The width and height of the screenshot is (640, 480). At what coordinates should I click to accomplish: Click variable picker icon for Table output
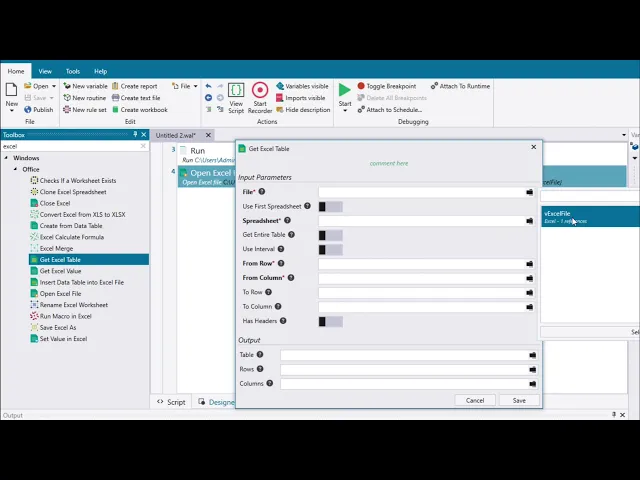[532, 355]
